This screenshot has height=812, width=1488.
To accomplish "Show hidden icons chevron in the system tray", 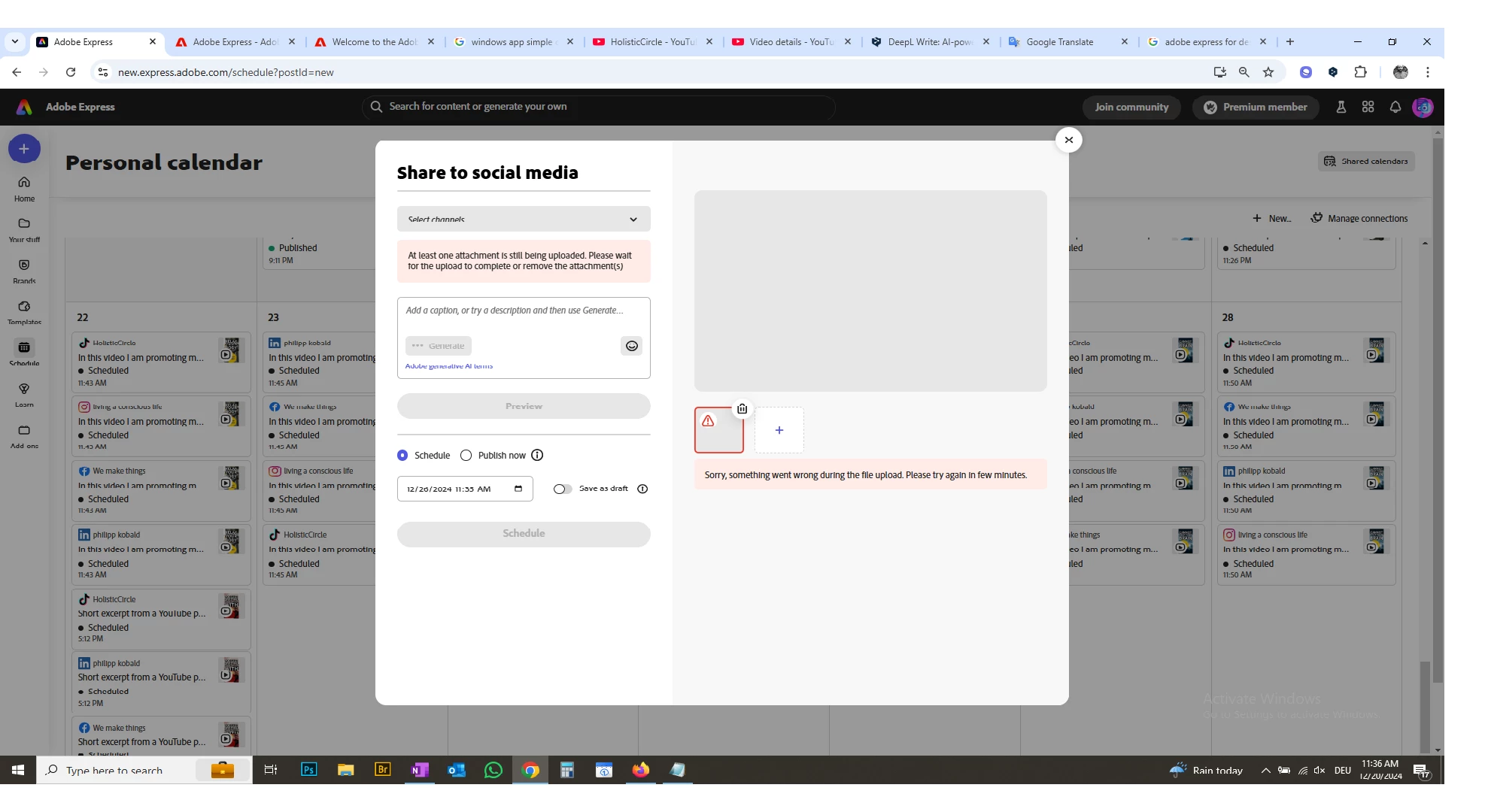I will tap(1265, 771).
